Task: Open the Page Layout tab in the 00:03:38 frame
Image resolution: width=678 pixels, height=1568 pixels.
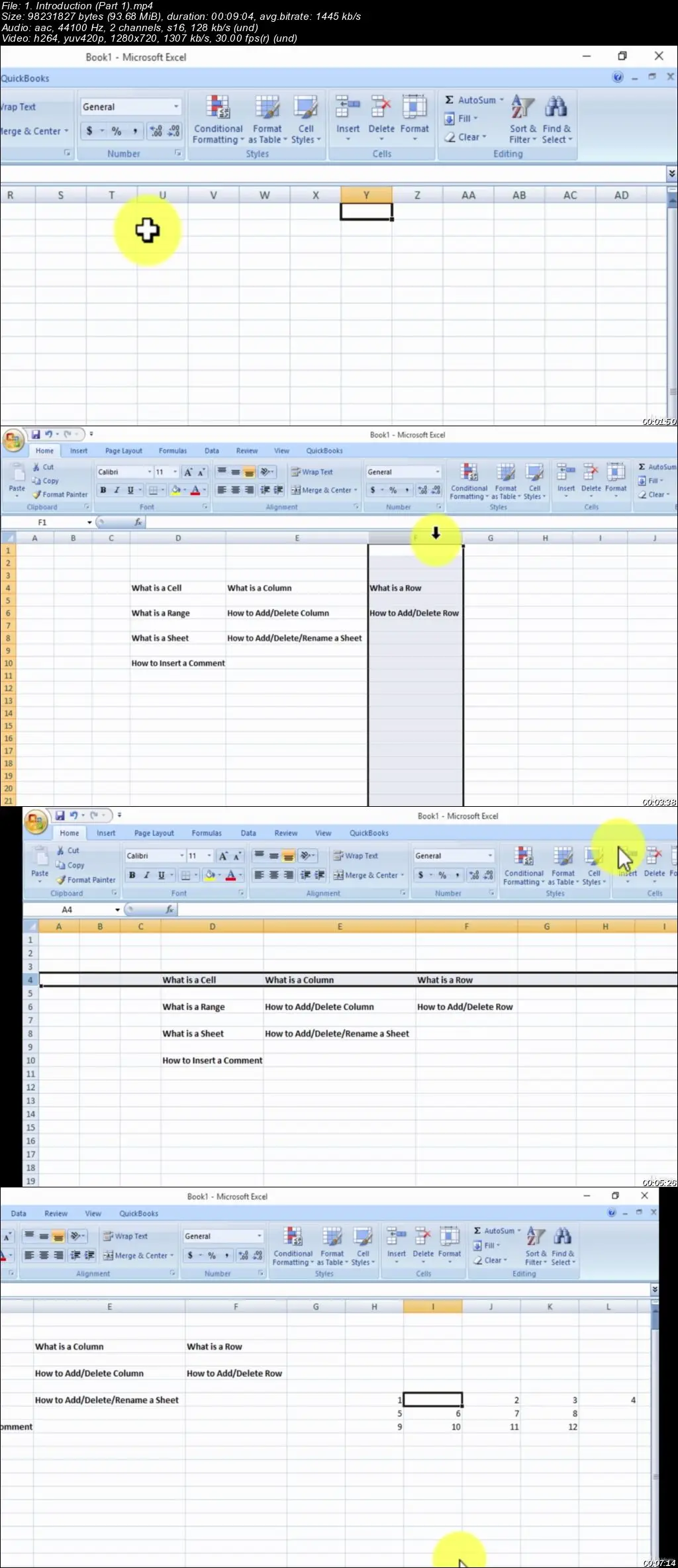Action: (123, 451)
